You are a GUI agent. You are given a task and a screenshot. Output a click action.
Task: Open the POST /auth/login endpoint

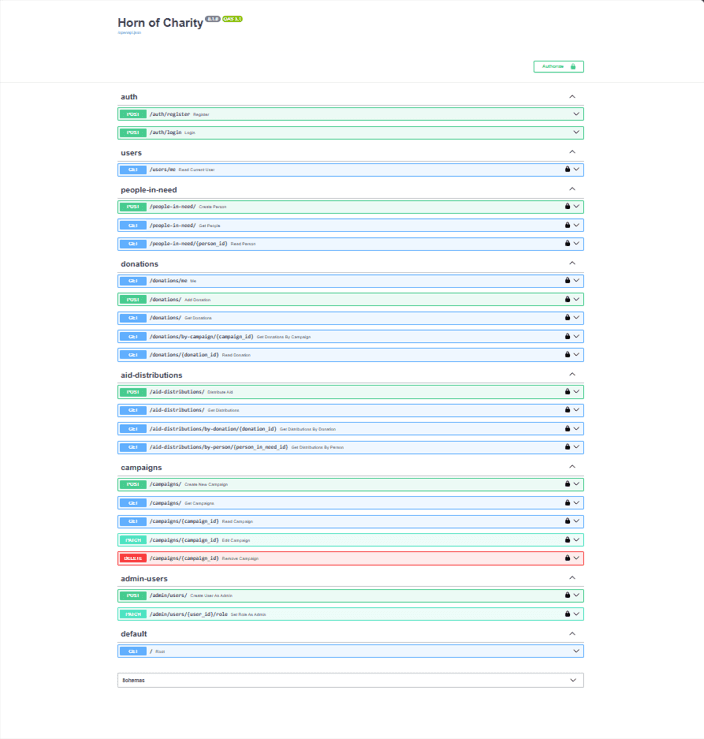click(x=351, y=133)
